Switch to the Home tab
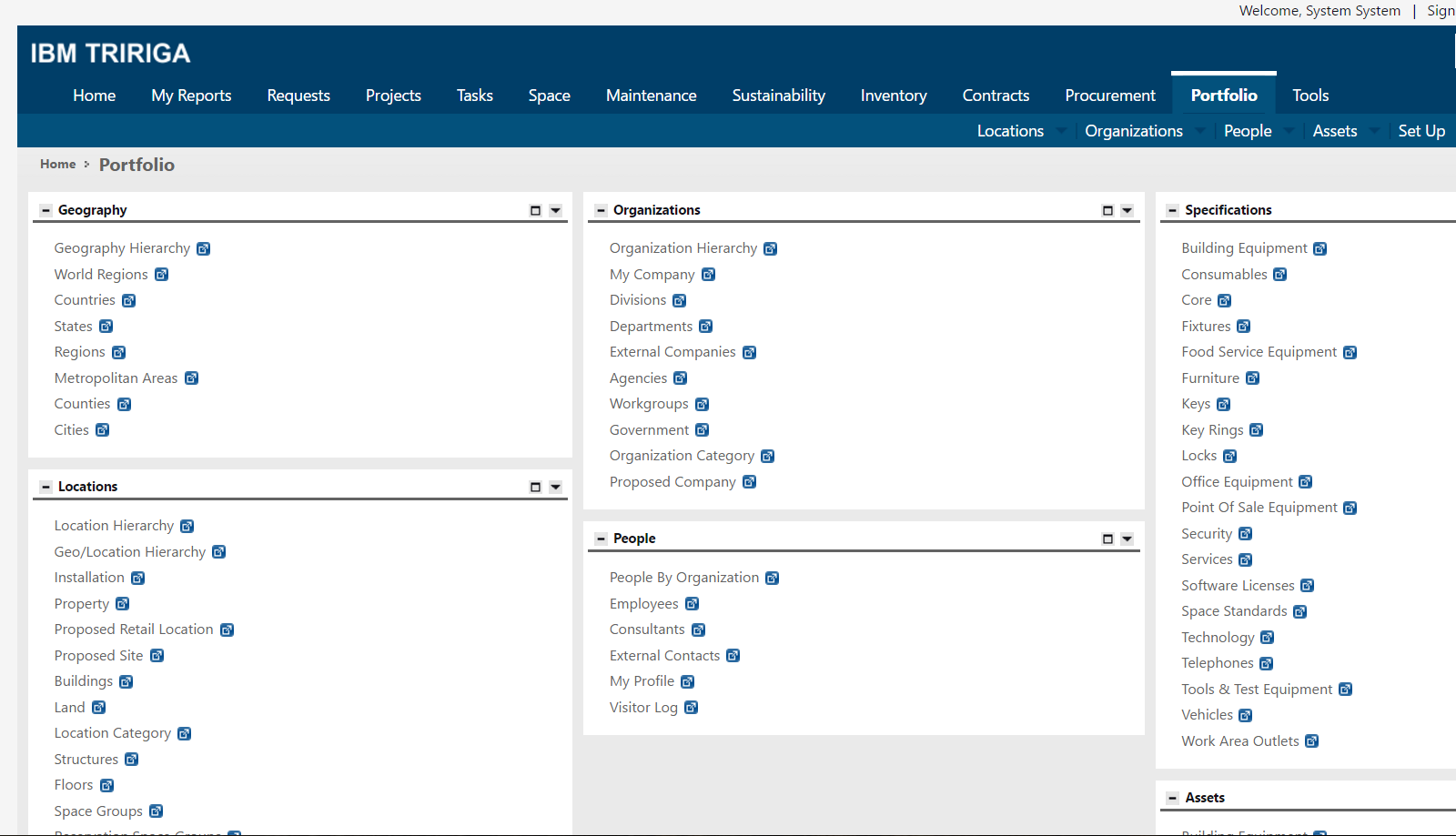 click(x=95, y=96)
